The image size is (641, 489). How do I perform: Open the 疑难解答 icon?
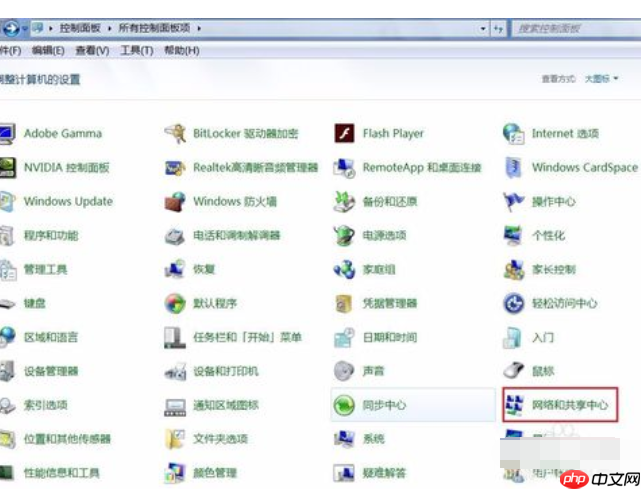[344, 473]
